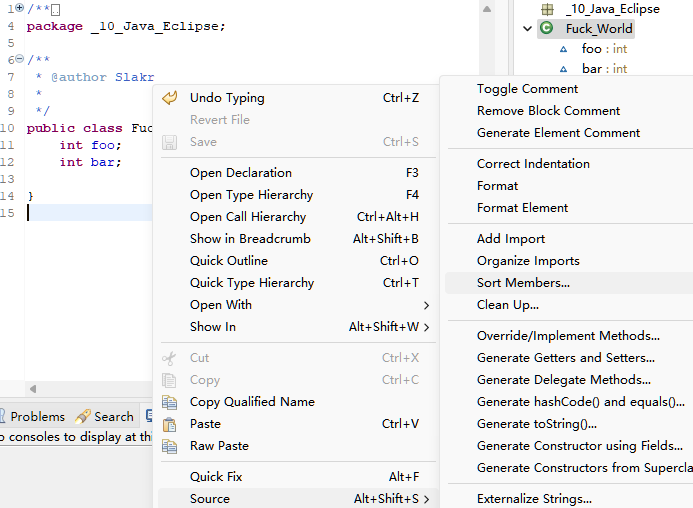Select the green class icon in outline
The height and width of the screenshot is (508, 693).
(x=546, y=28)
